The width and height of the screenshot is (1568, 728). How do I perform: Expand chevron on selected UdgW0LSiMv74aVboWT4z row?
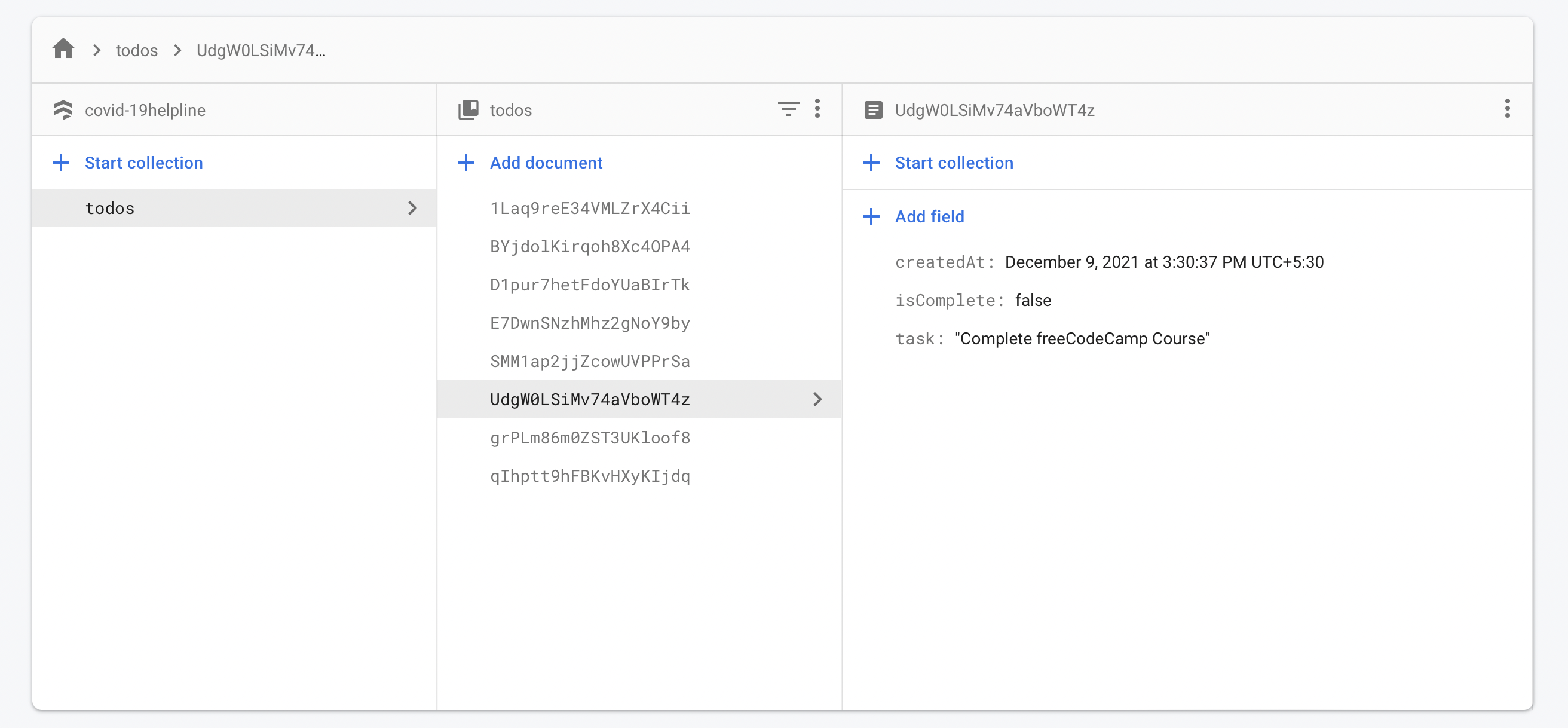(x=817, y=399)
